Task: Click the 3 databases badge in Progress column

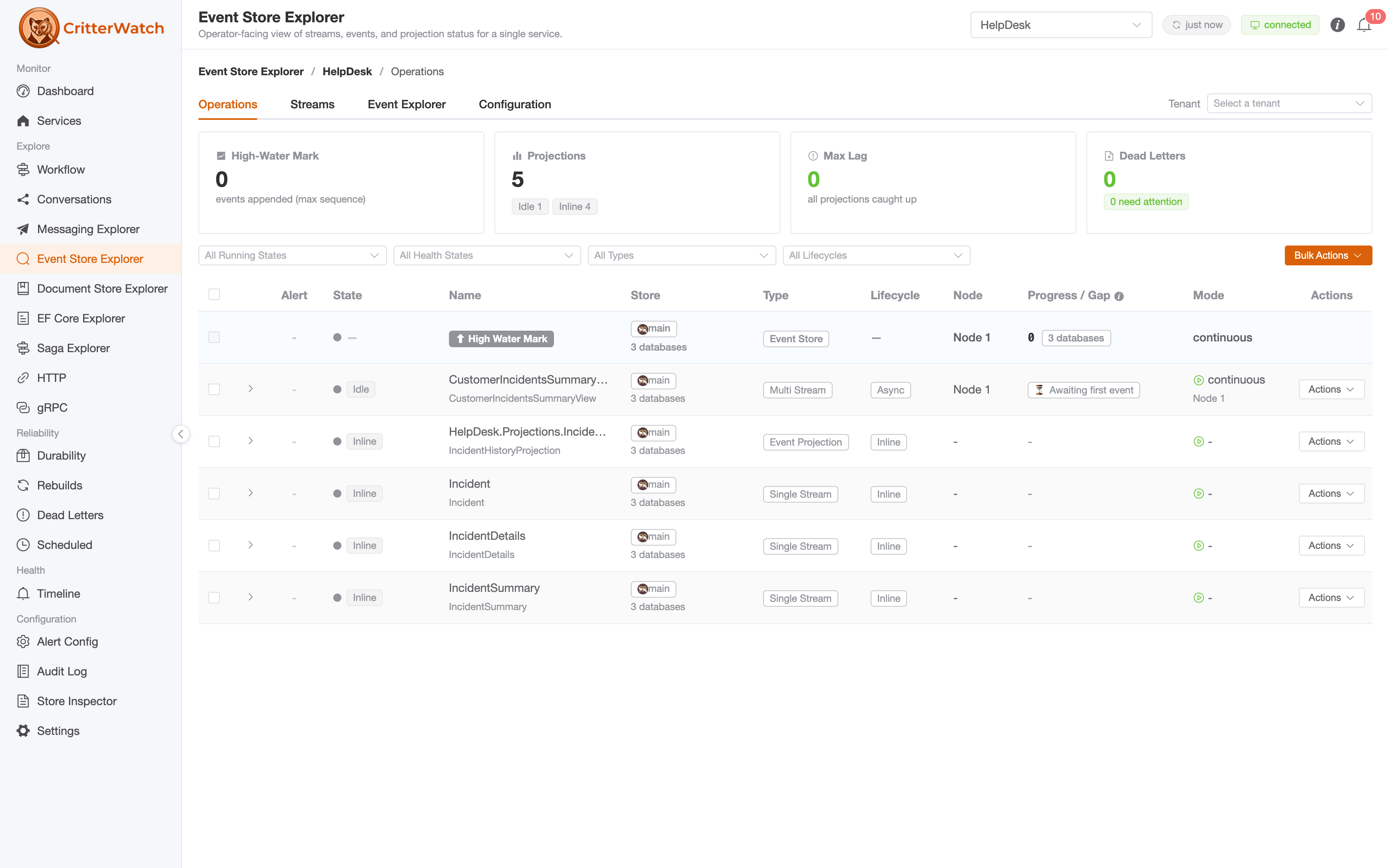Action: click(1076, 339)
